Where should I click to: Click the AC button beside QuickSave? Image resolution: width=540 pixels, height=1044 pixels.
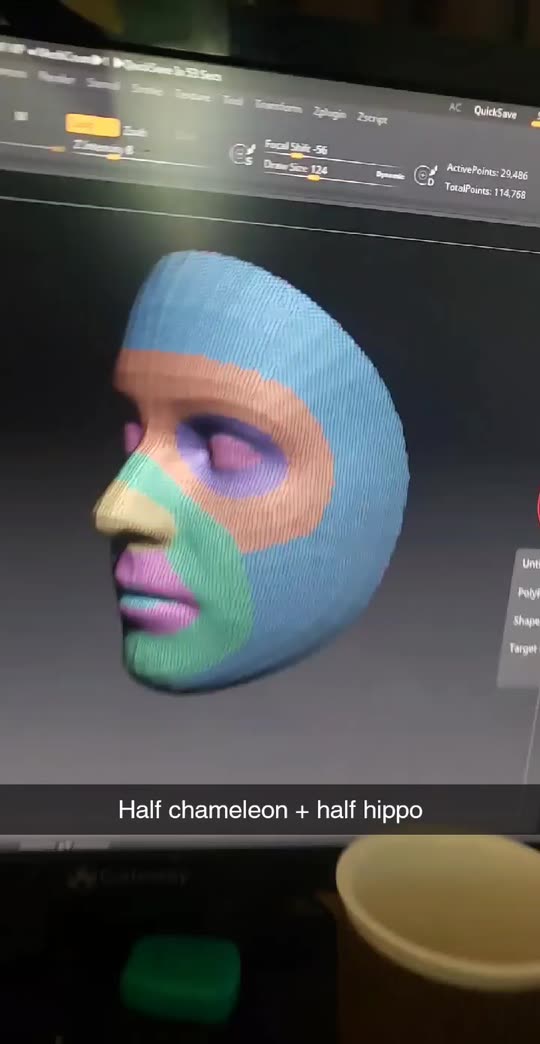coord(455,107)
